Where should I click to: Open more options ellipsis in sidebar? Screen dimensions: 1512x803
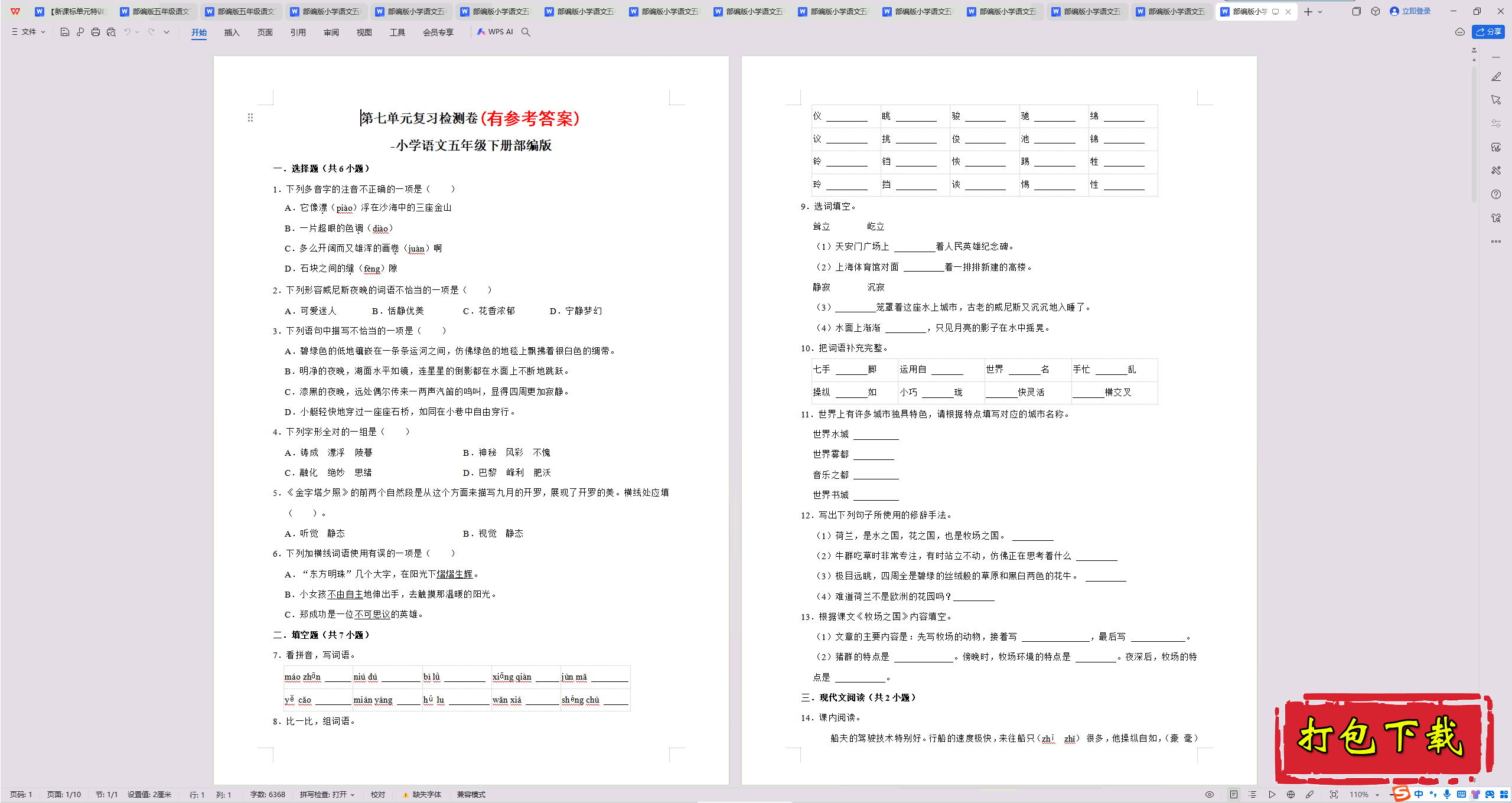1496,241
